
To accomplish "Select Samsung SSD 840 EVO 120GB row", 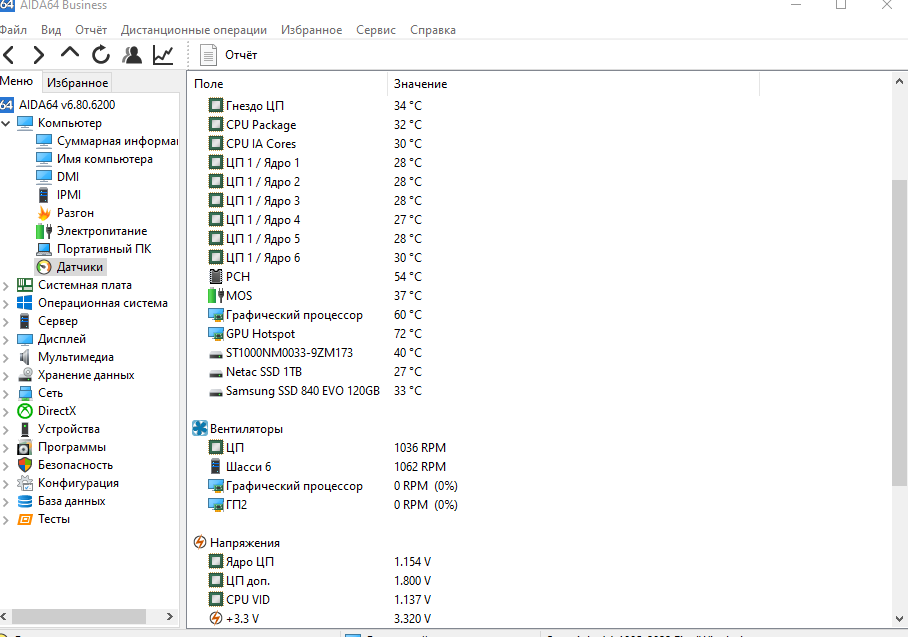I will pyautogui.click(x=316, y=391).
